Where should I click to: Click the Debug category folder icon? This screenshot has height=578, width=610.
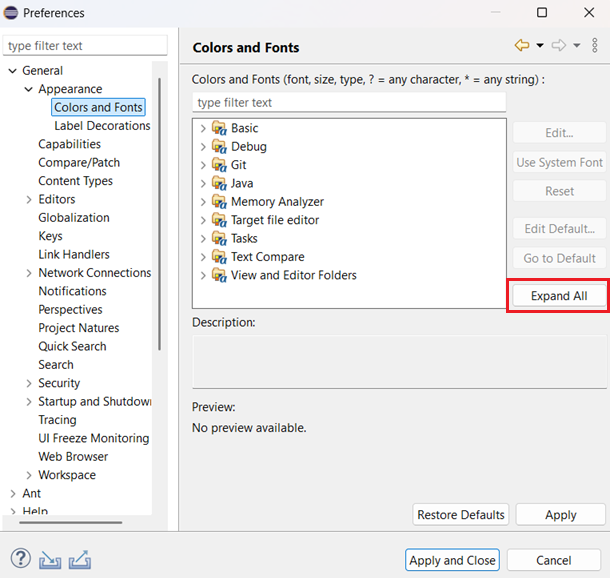pyautogui.click(x=219, y=146)
